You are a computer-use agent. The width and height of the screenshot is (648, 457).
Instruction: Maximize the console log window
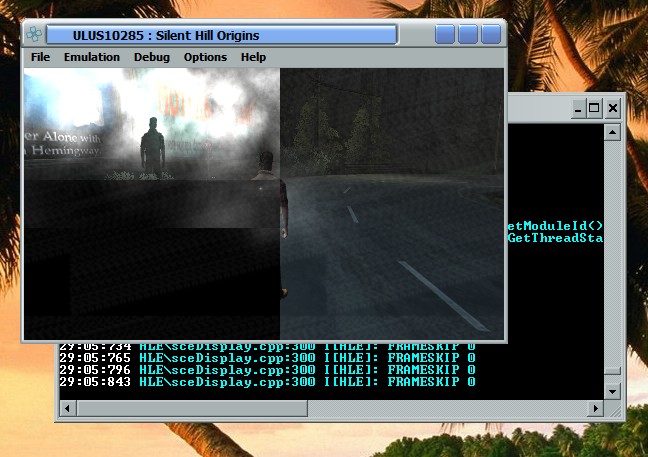point(594,108)
